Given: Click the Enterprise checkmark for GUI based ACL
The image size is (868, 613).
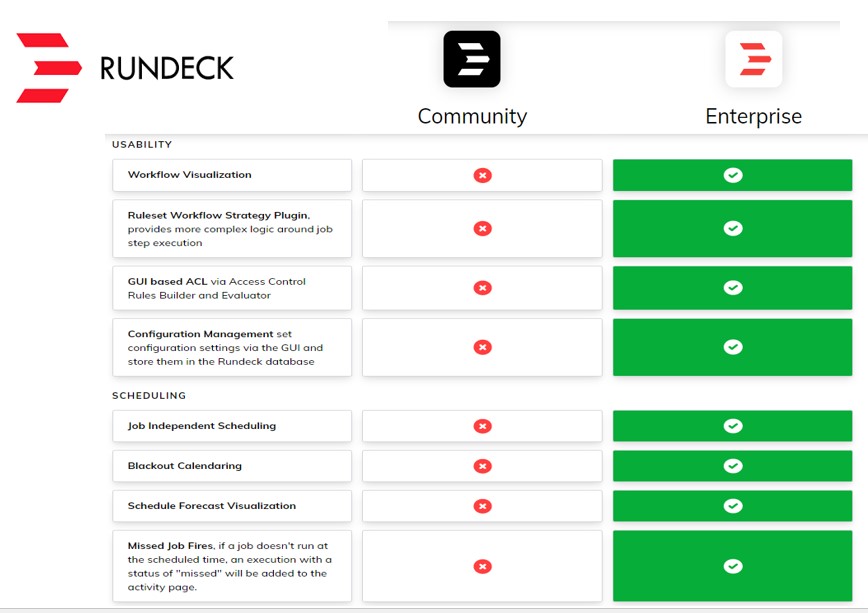Looking at the screenshot, I should click(733, 288).
